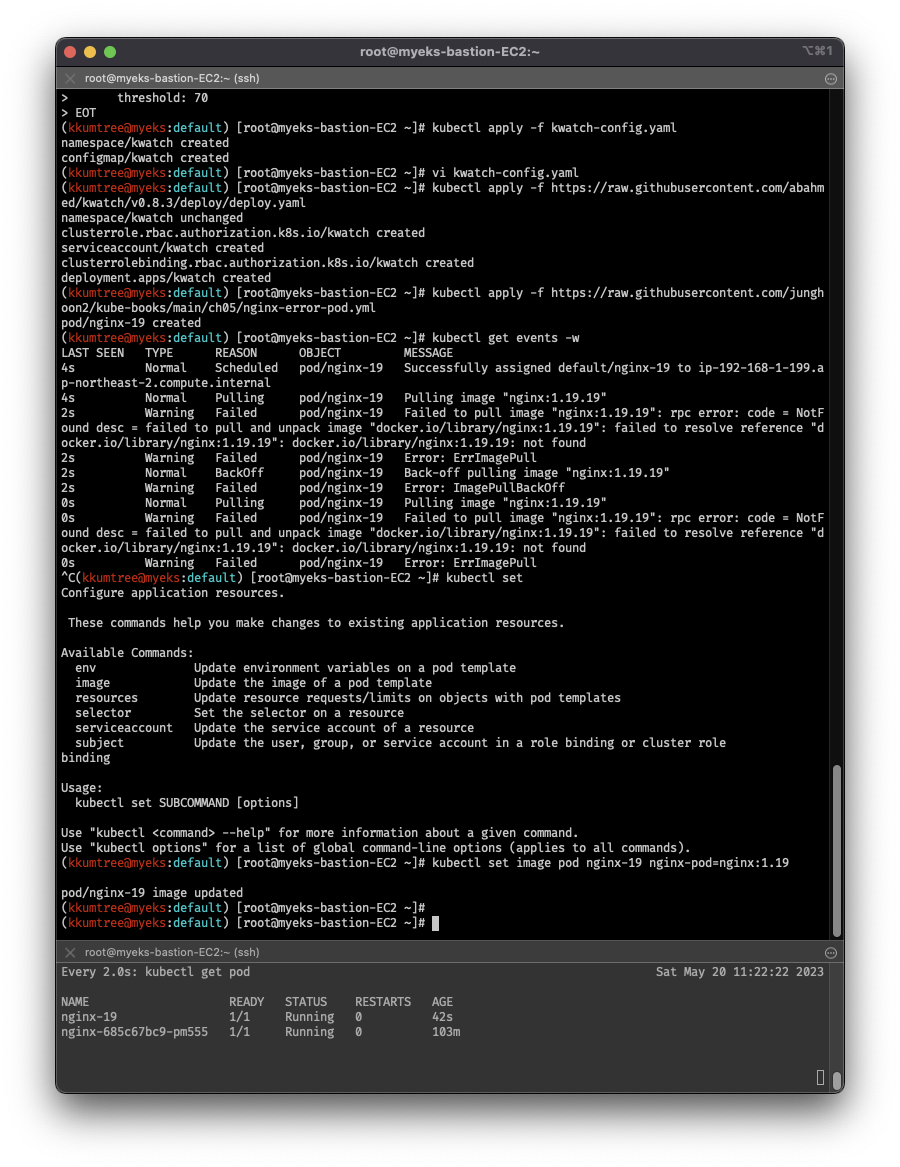Click the green zoom window button
900x1167 pixels.
pyautogui.click(x=110, y=52)
